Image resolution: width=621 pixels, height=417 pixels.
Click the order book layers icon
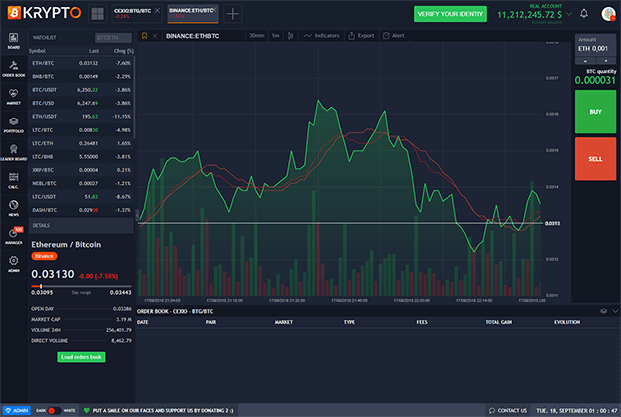coord(604,311)
